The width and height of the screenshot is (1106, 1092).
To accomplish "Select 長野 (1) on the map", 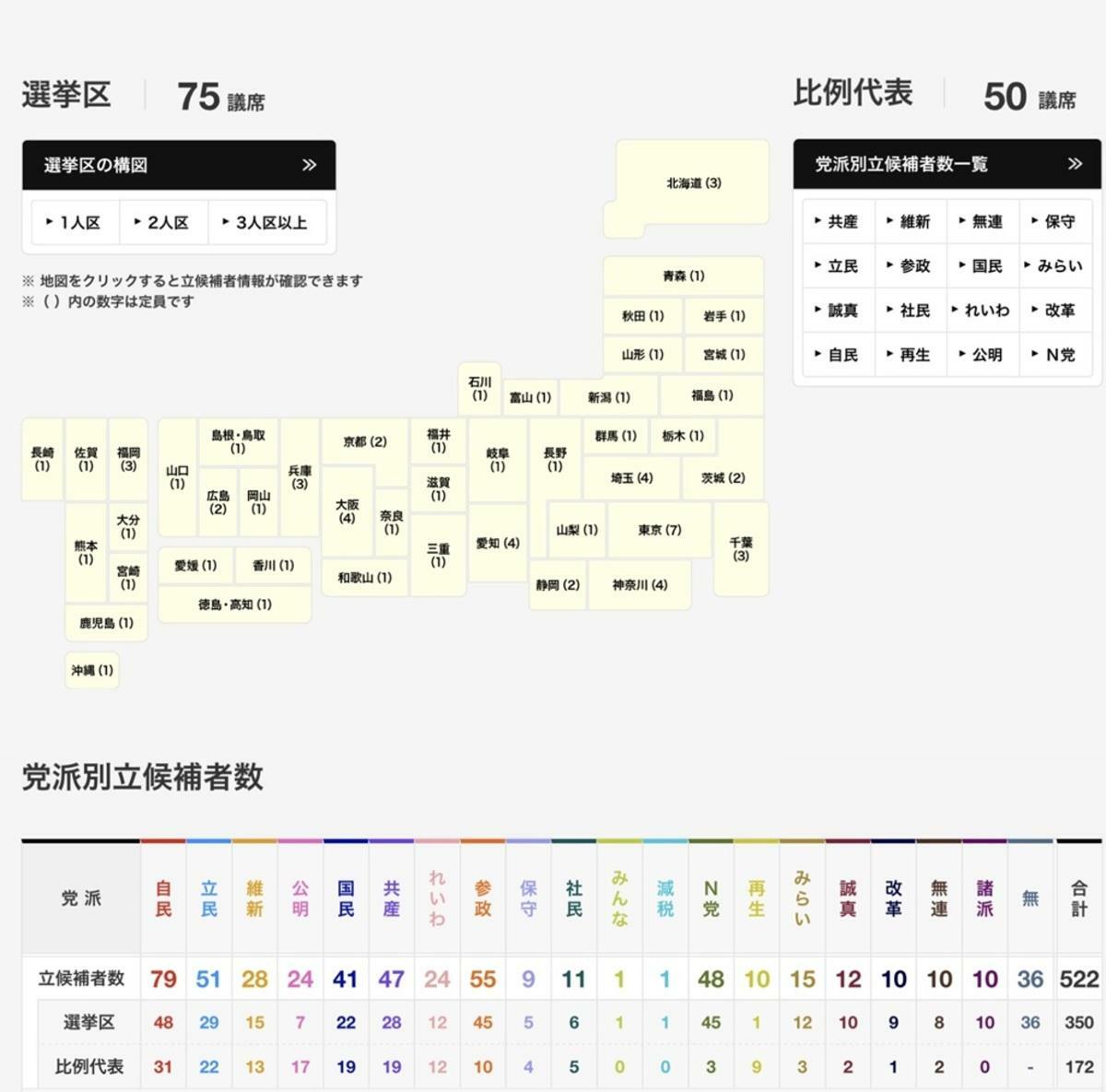I will (x=555, y=459).
